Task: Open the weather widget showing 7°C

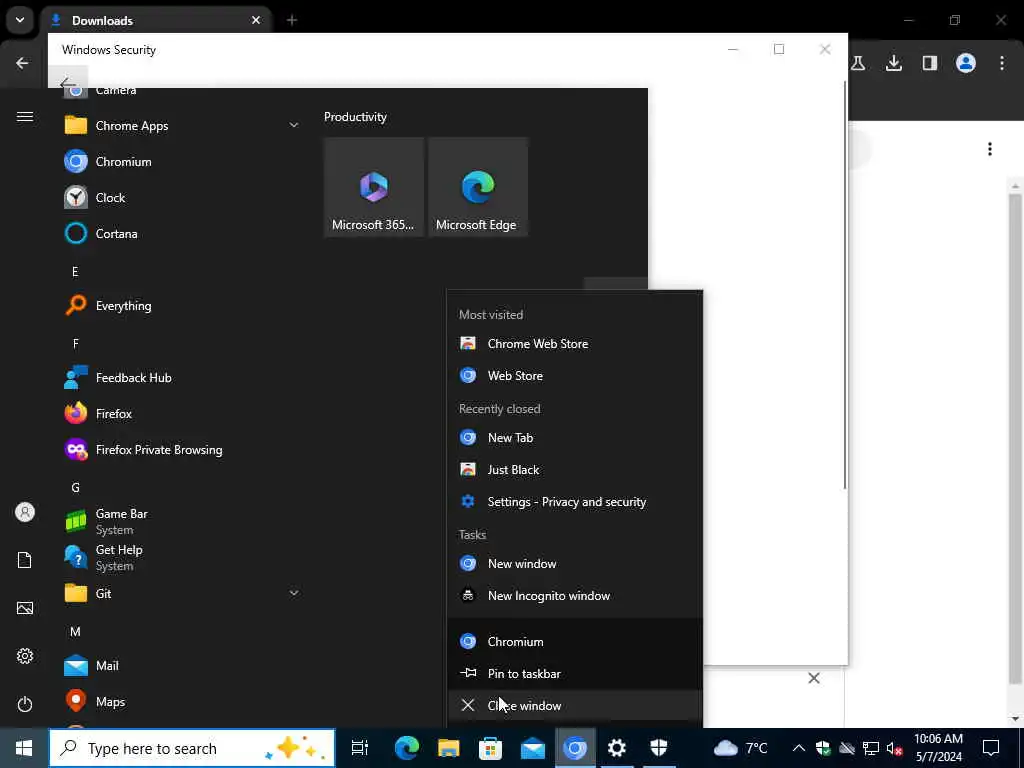Action: pos(741,748)
